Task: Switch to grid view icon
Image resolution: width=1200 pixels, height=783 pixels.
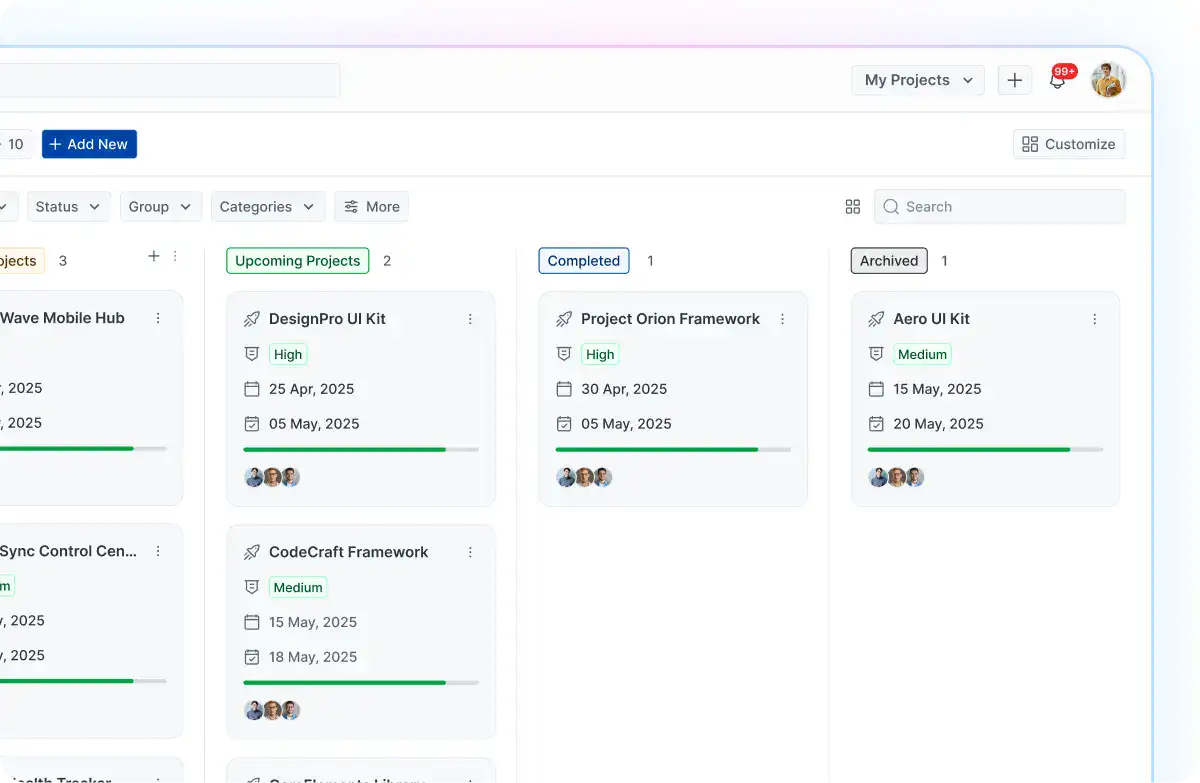Action: 853,207
